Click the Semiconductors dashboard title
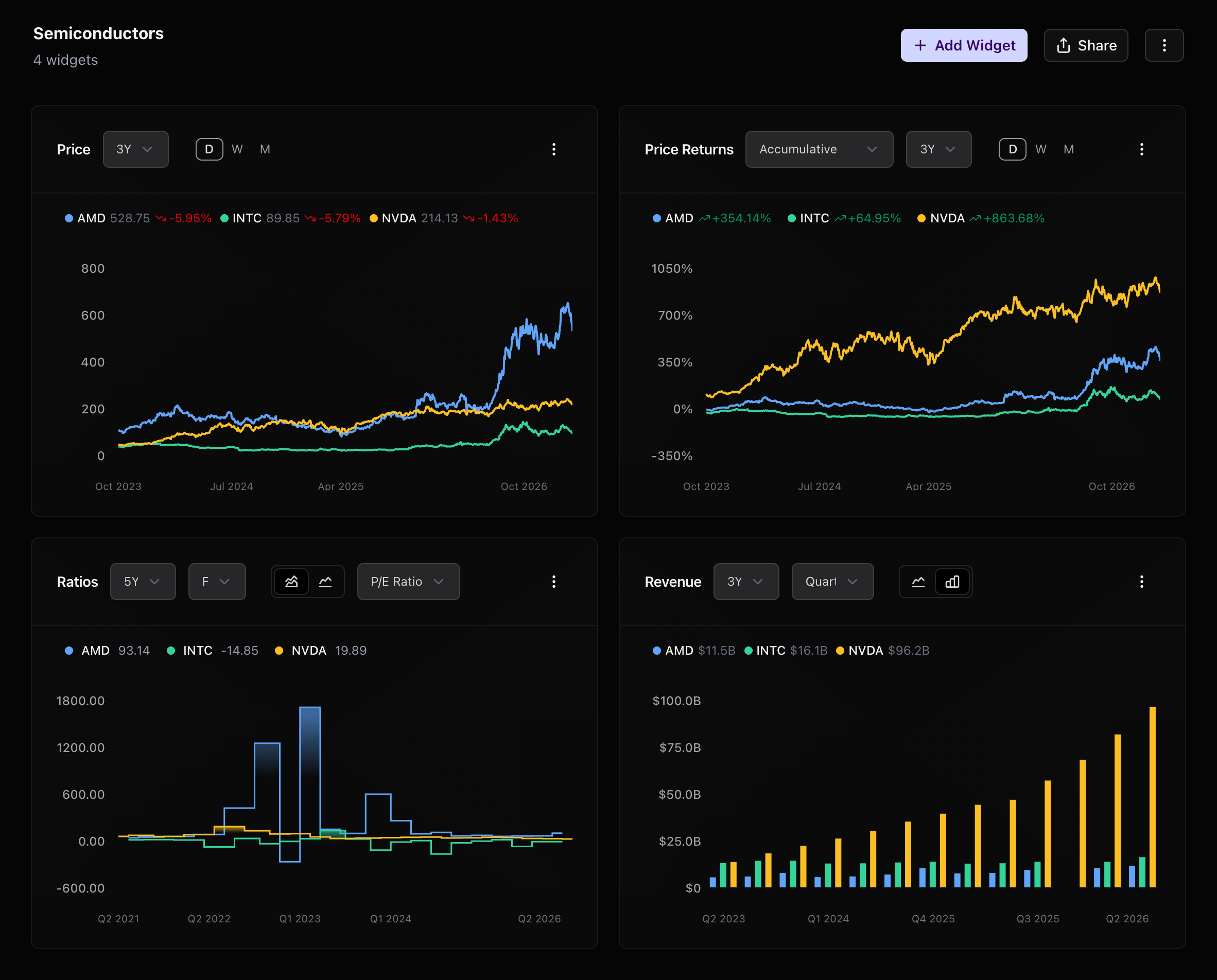Image resolution: width=1217 pixels, height=980 pixels. [98, 33]
